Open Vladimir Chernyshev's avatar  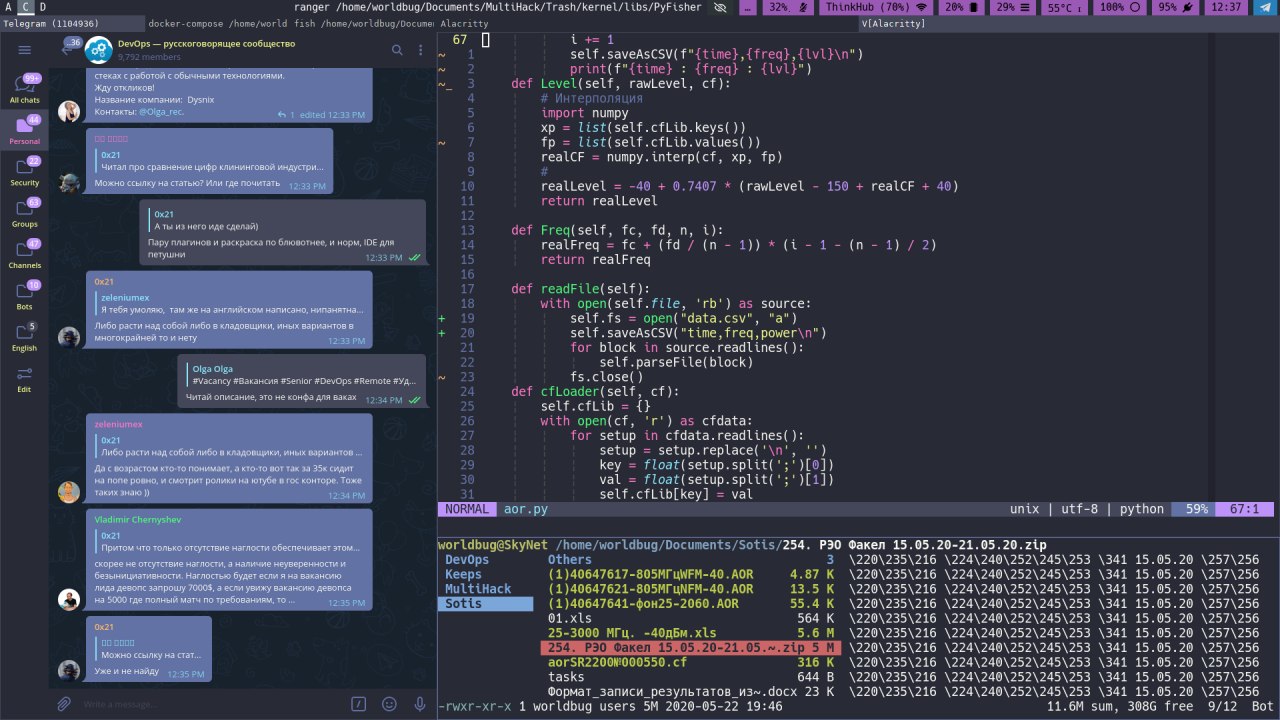pyautogui.click(x=68, y=599)
